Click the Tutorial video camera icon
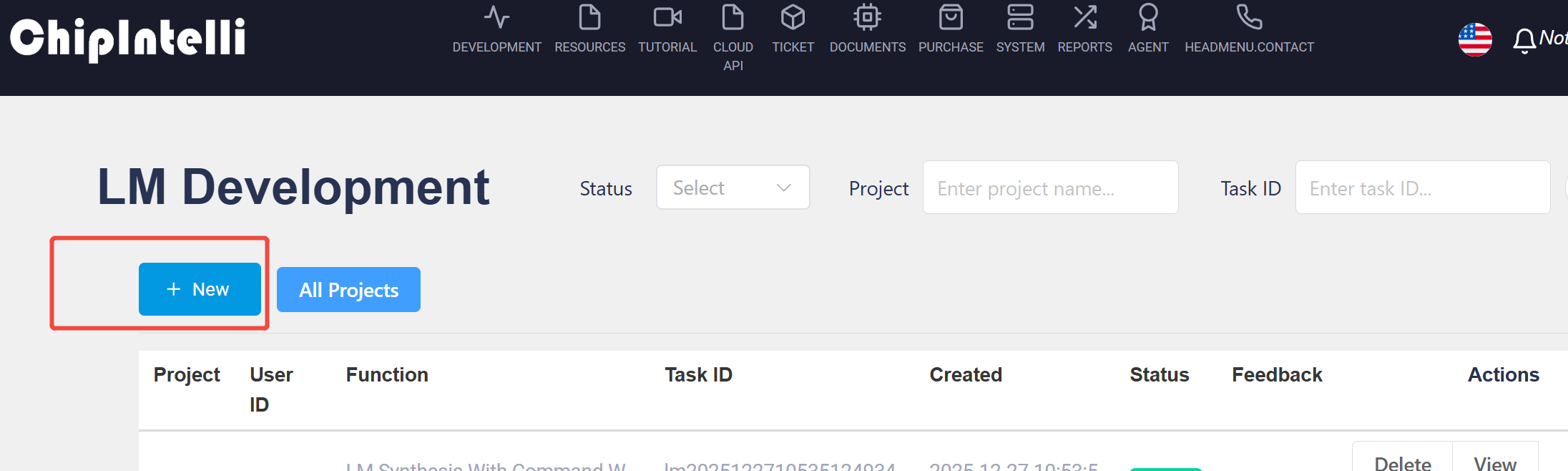1568x471 pixels. [x=667, y=17]
